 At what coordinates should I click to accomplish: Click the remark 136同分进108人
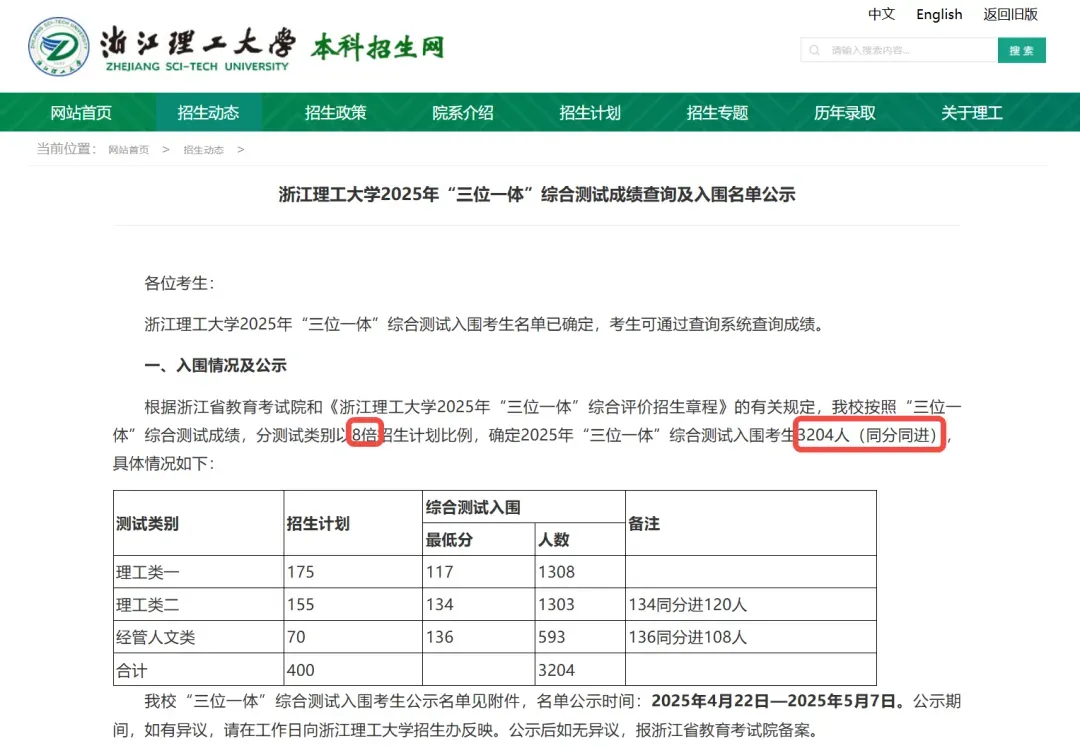point(687,637)
